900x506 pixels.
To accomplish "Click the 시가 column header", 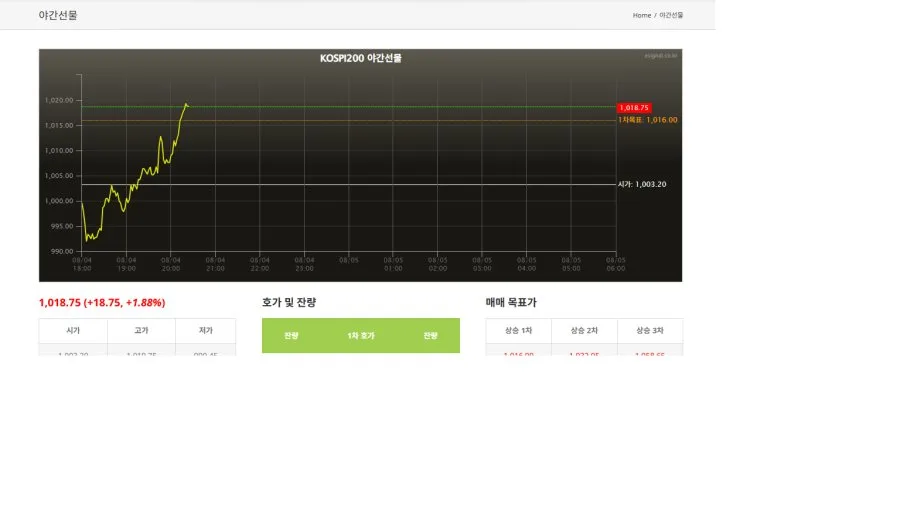I will tap(73, 330).
